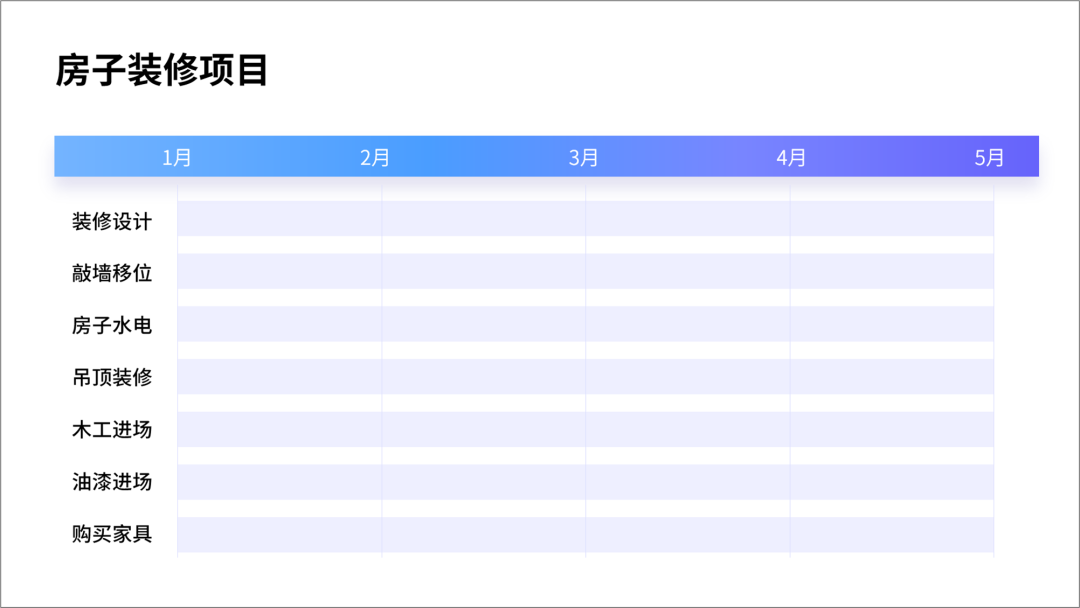Select the 装修设计 task label
Image resolution: width=1080 pixels, height=608 pixels.
click(112, 221)
